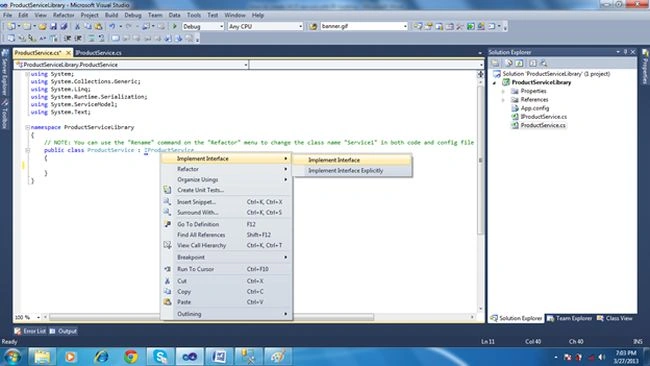Expand the Properties folder node
This screenshot has height=366, width=650.
(x=504, y=91)
